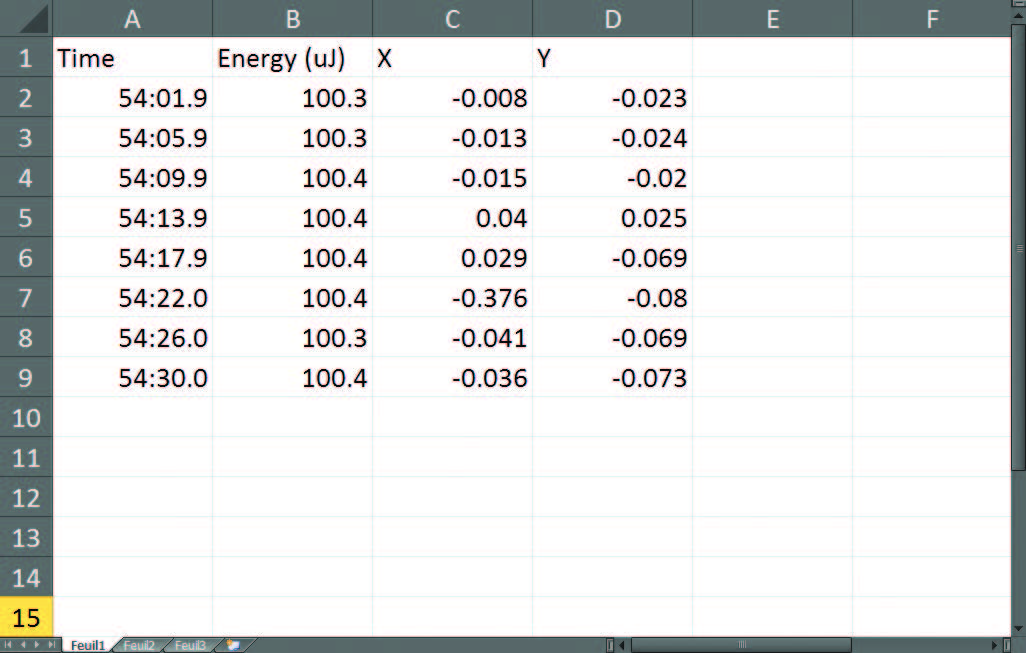Click the Y column header cell

click(x=612, y=59)
